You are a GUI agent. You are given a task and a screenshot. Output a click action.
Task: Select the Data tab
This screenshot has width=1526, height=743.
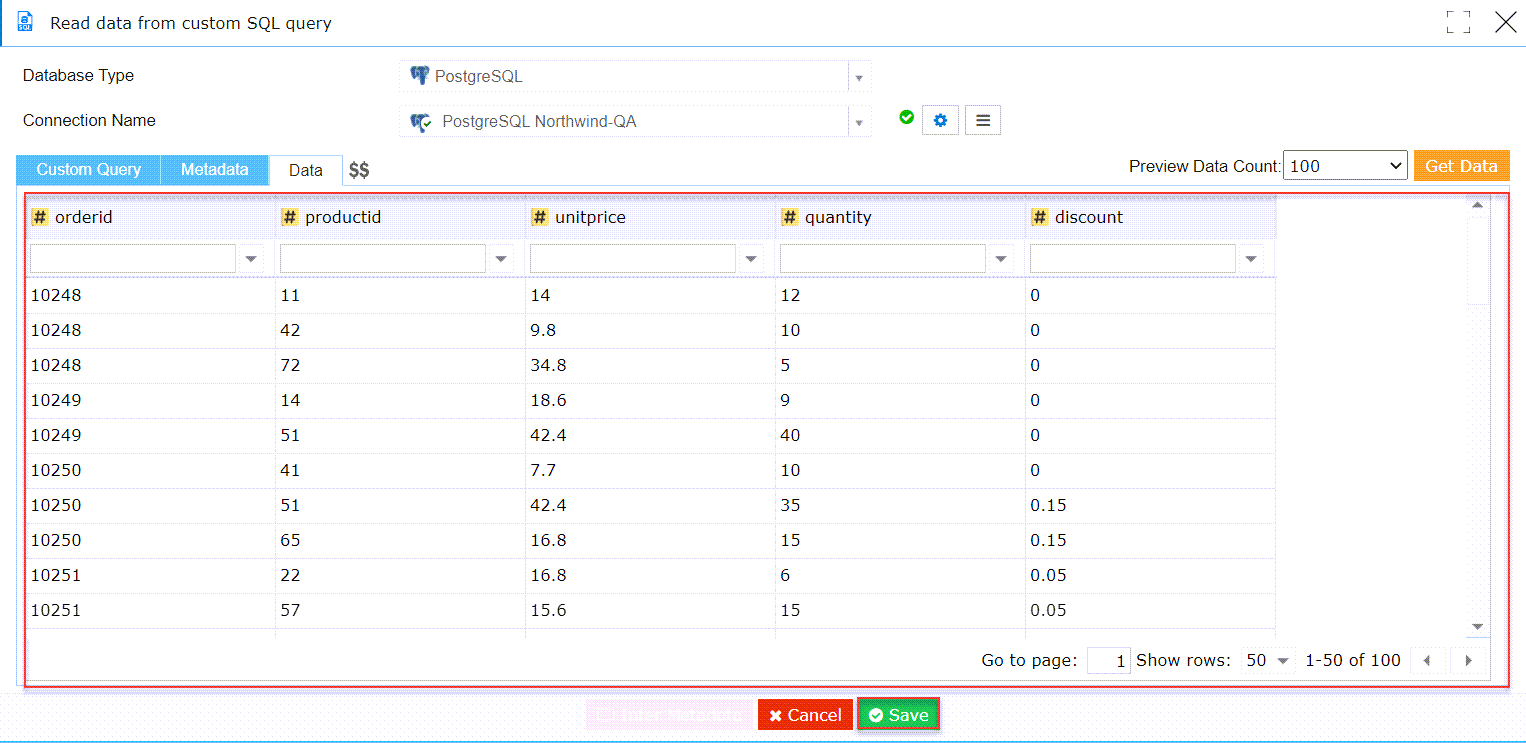point(306,171)
